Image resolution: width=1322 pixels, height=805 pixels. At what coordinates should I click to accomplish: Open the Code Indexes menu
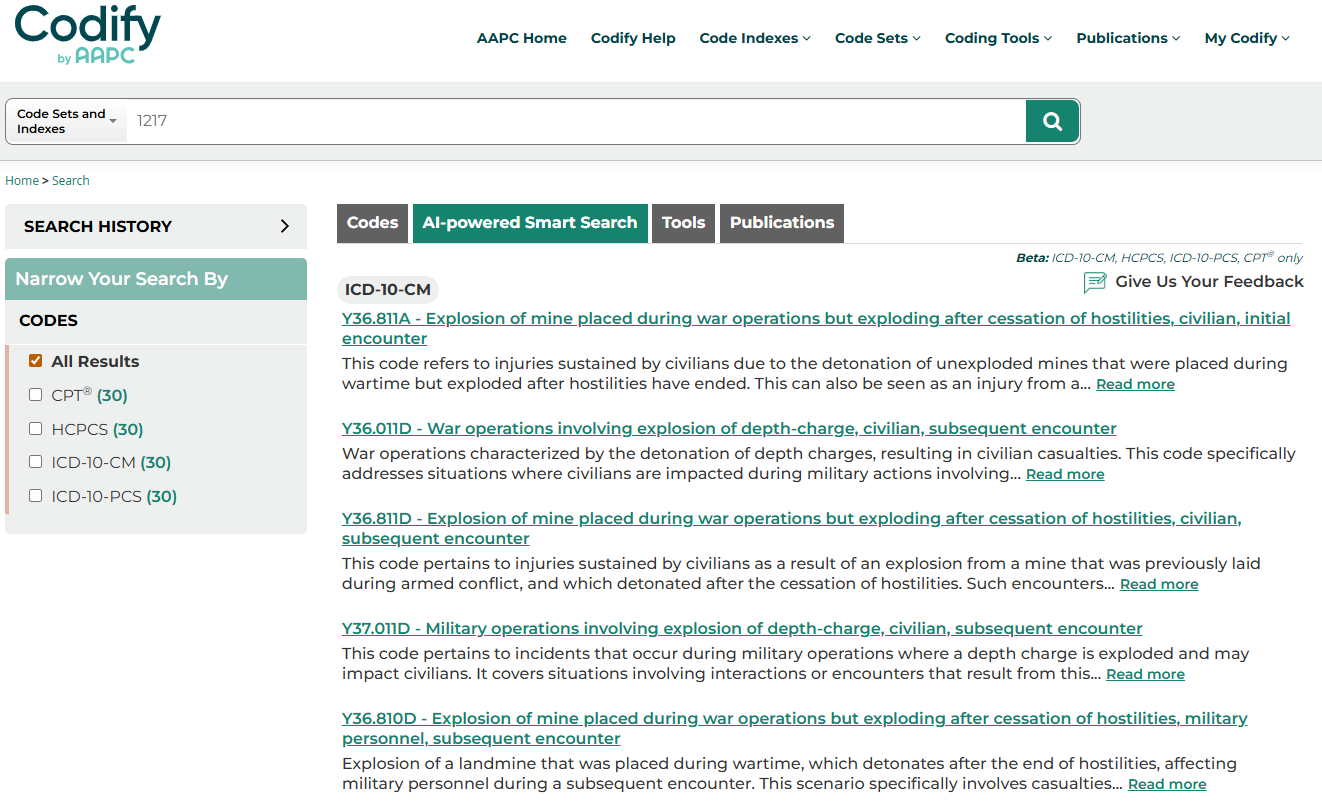click(754, 38)
